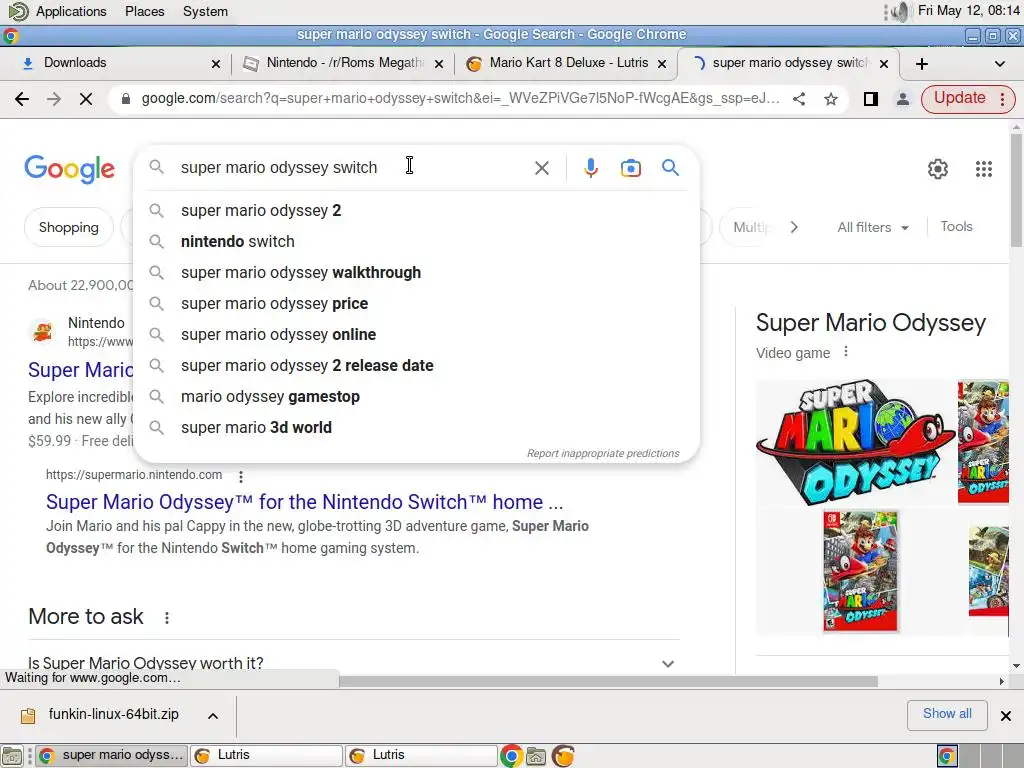Click the browser back arrow
This screenshot has width=1024, height=768.
click(22, 99)
